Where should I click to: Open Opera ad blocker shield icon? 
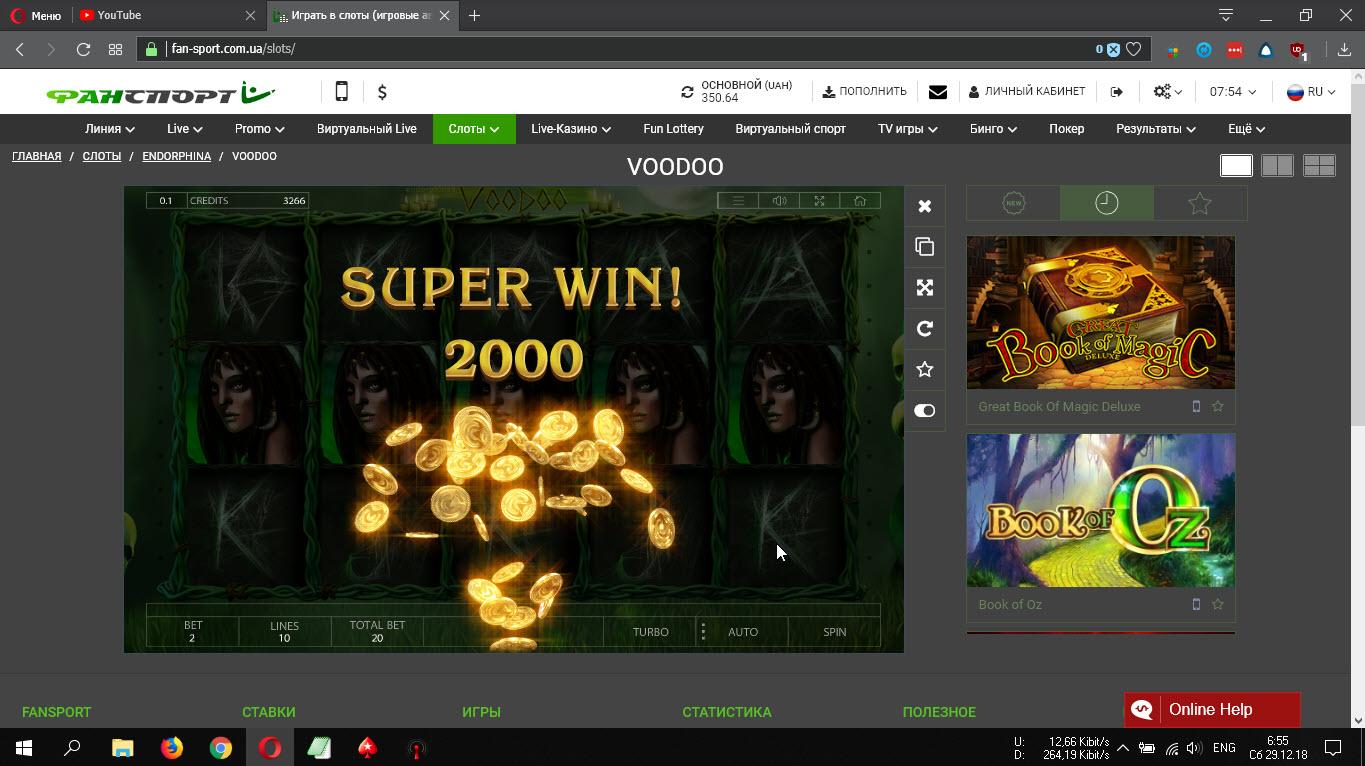tap(1113, 49)
